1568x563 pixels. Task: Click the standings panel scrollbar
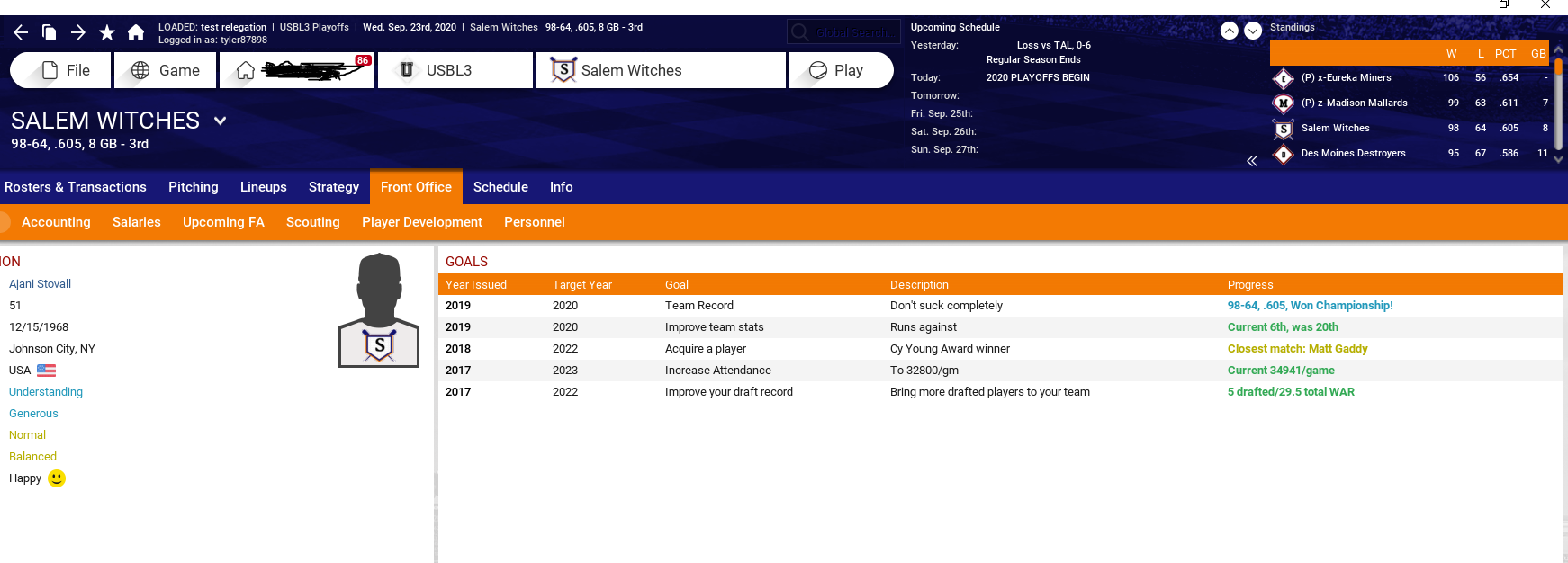click(x=1559, y=103)
